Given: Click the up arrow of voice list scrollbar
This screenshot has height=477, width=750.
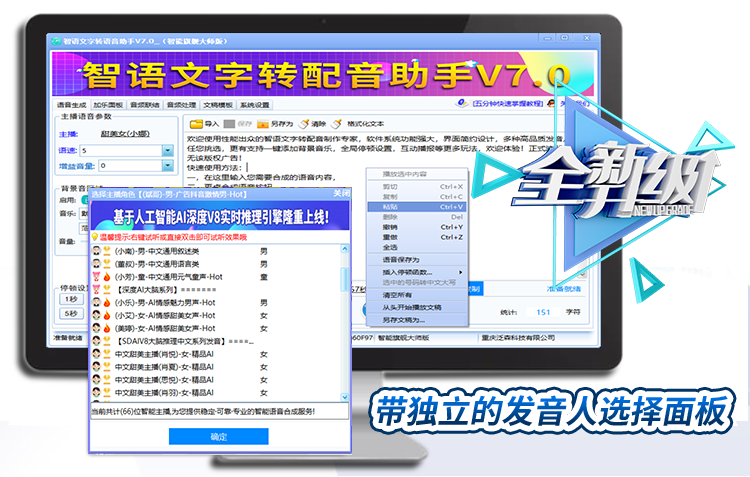Looking at the screenshot, I should (x=344, y=249).
